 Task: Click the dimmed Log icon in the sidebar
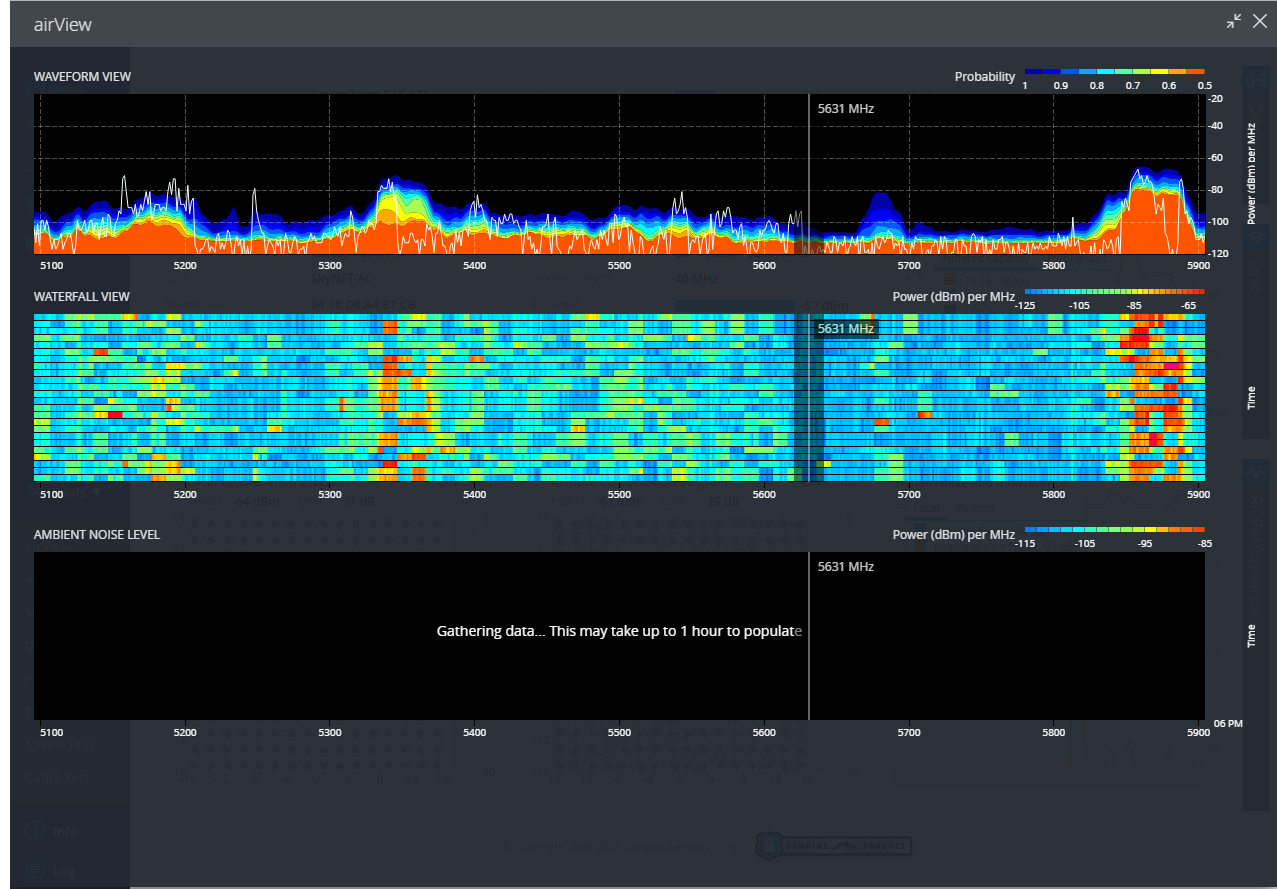(35, 870)
